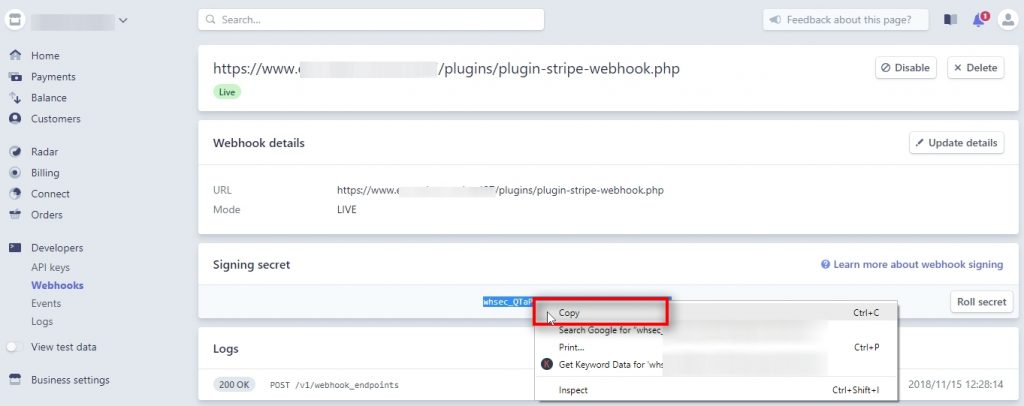Select the Customers person icon
Viewport: 1024px width, 406px height.
point(15,119)
